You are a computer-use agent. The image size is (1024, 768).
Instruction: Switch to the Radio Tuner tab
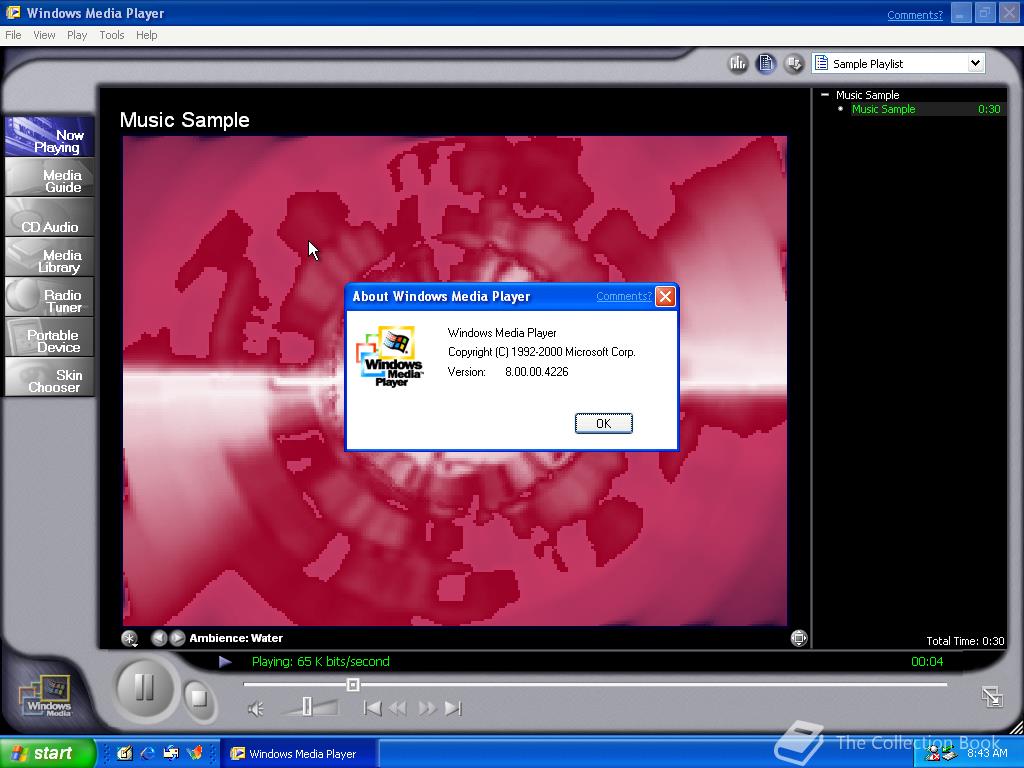click(50, 297)
